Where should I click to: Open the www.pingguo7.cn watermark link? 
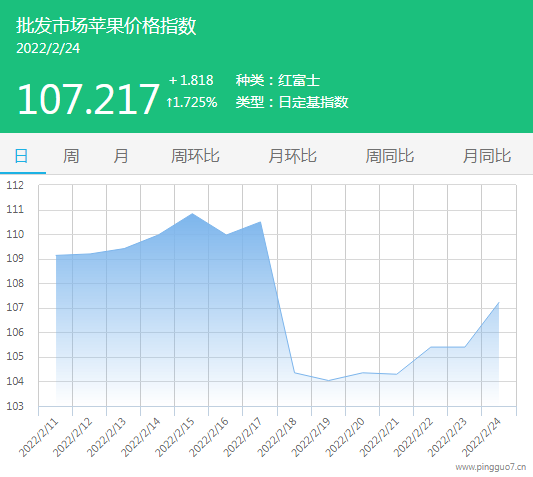click(491, 467)
